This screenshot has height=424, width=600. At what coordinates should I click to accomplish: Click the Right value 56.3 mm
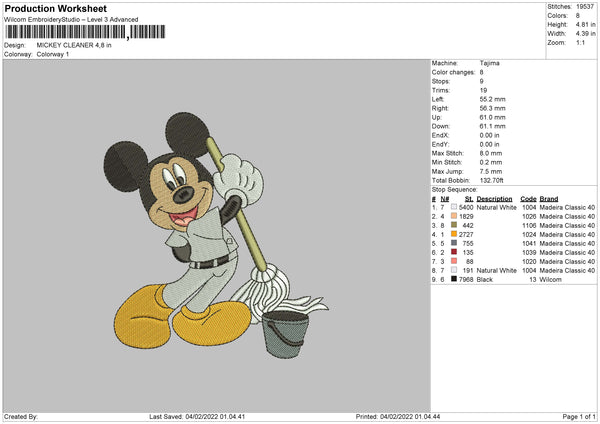(x=492, y=108)
